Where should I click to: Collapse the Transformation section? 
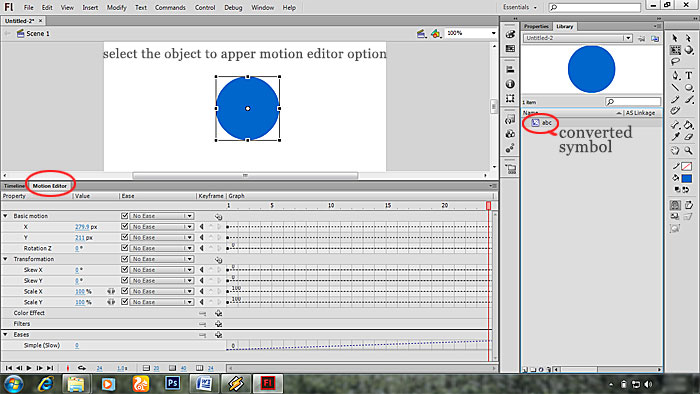[5, 259]
